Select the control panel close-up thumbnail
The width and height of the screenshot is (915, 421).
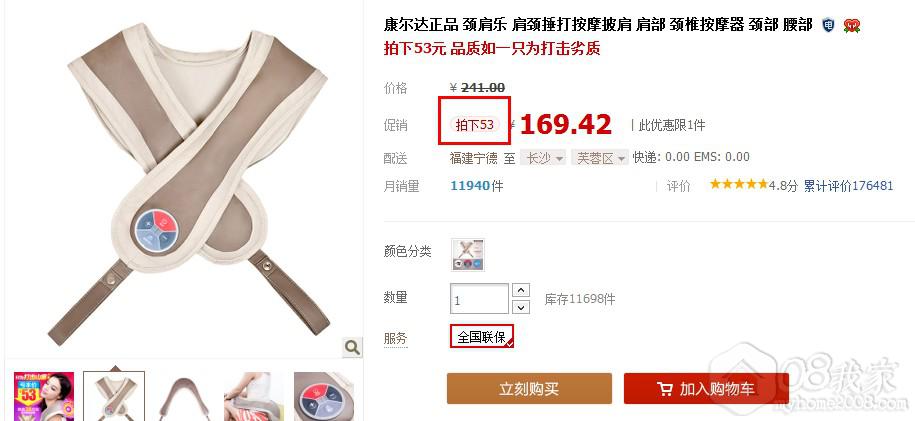pyautogui.click(x=324, y=396)
